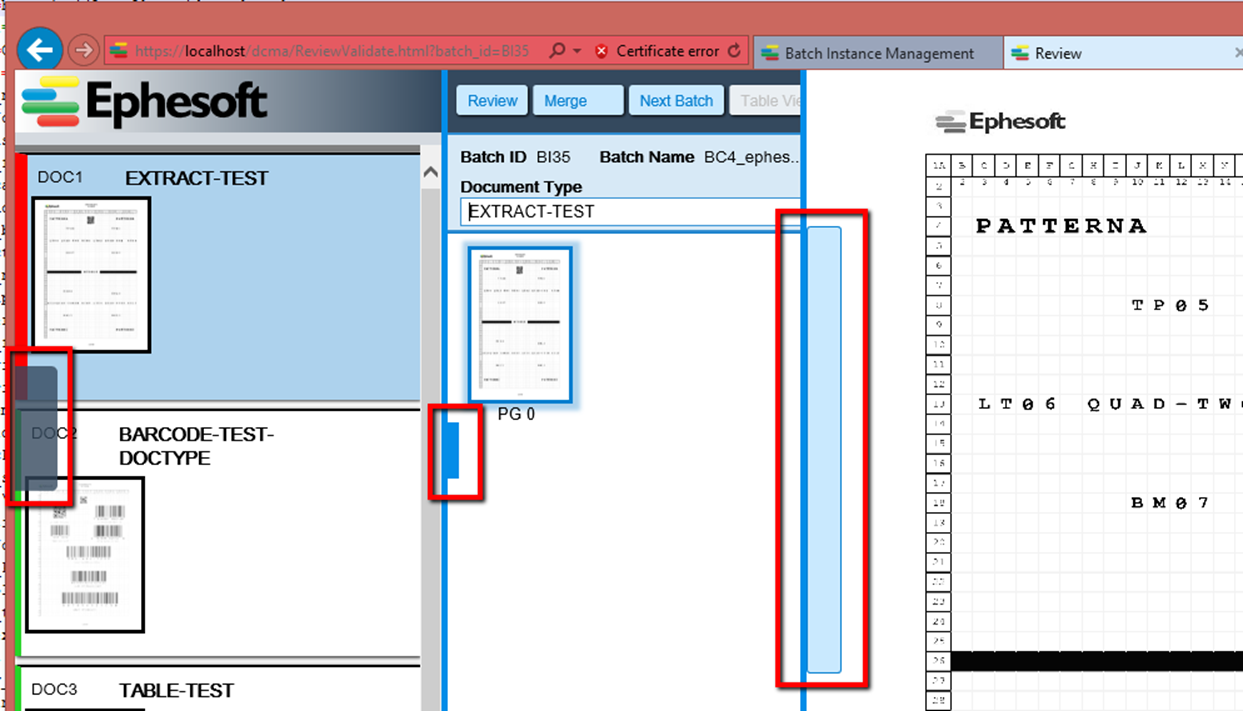Switch to Batch Instance Management tab
This screenshot has height=711, width=1243.
[878, 53]
